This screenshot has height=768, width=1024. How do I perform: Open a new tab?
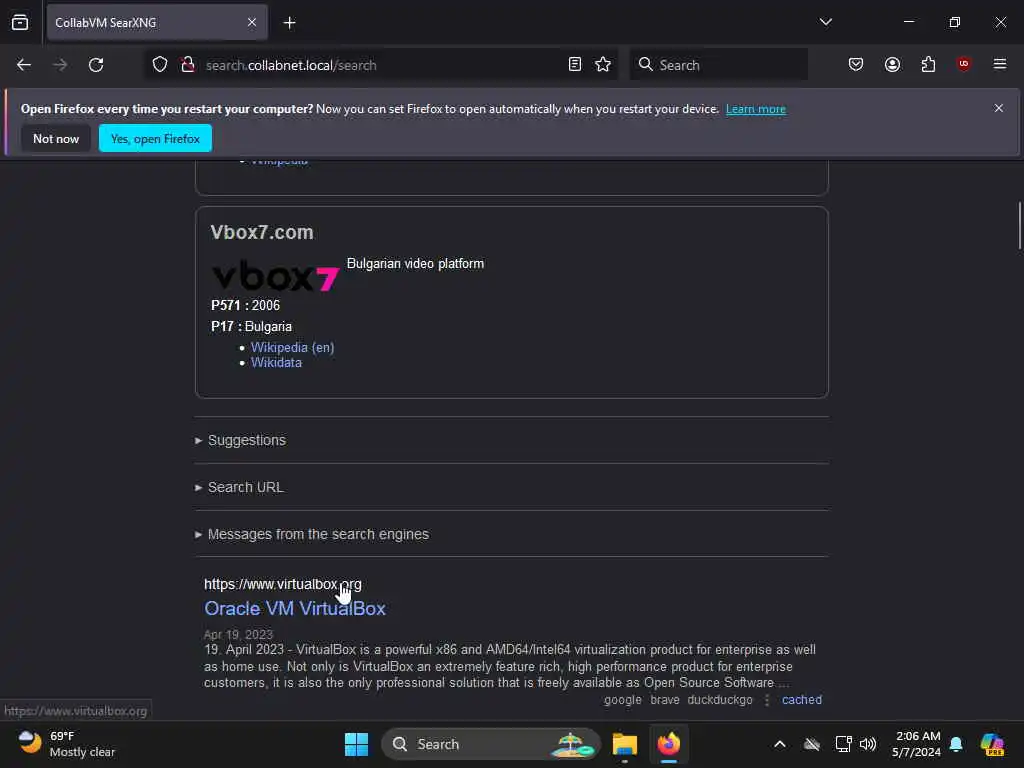(x=289, y=23)
